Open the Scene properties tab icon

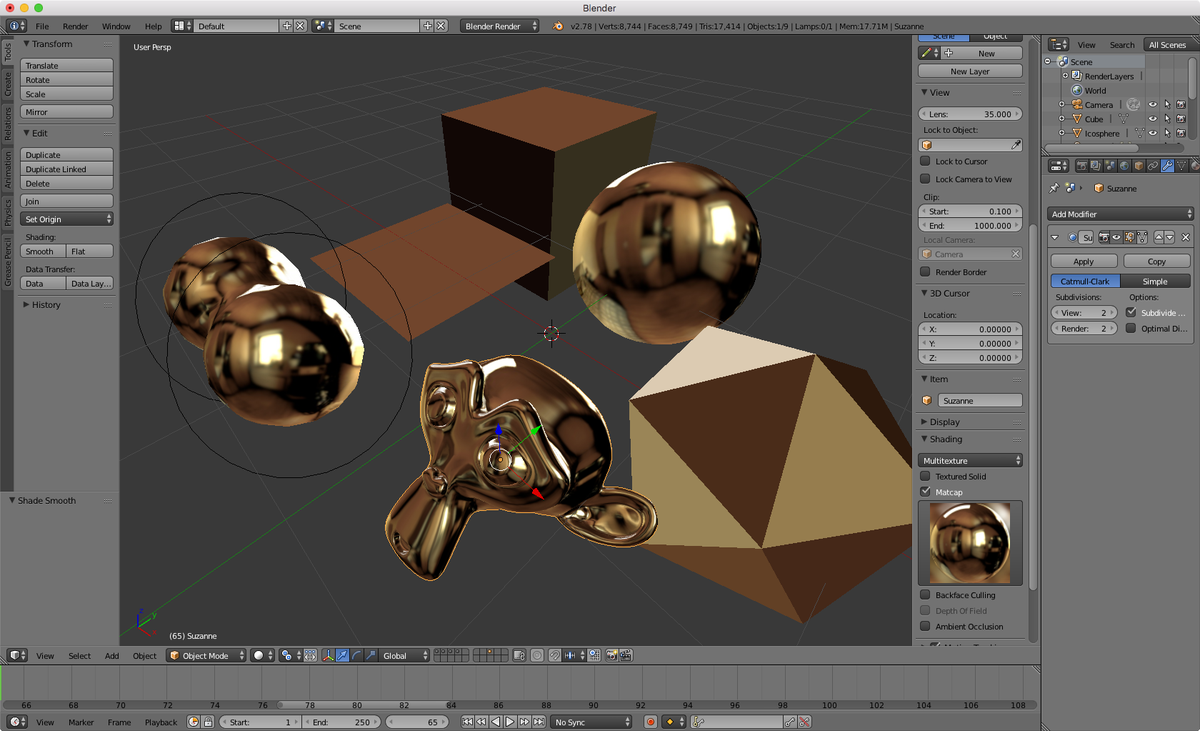pos(1110,166)
